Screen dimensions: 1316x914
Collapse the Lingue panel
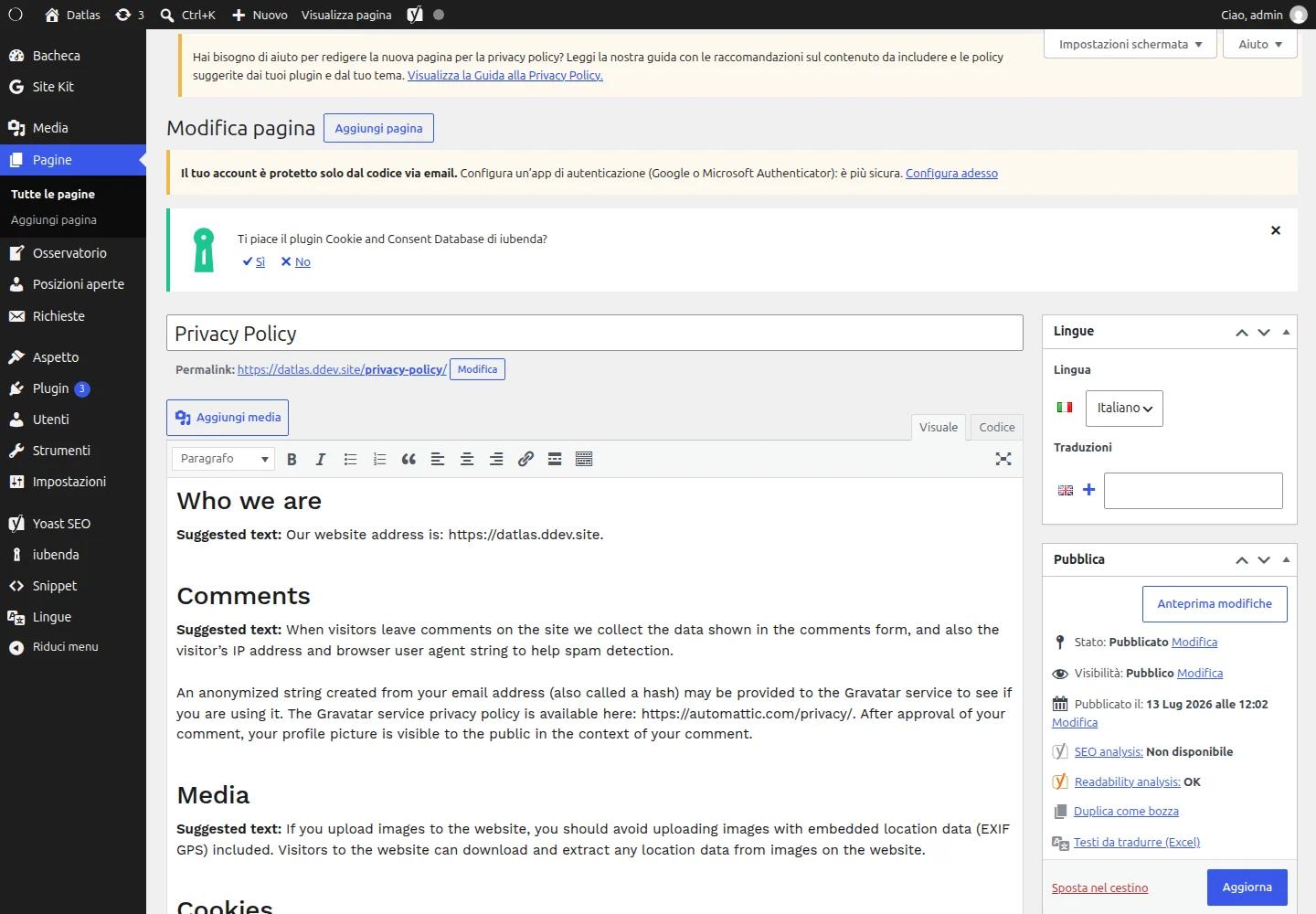coord(1286,332)
